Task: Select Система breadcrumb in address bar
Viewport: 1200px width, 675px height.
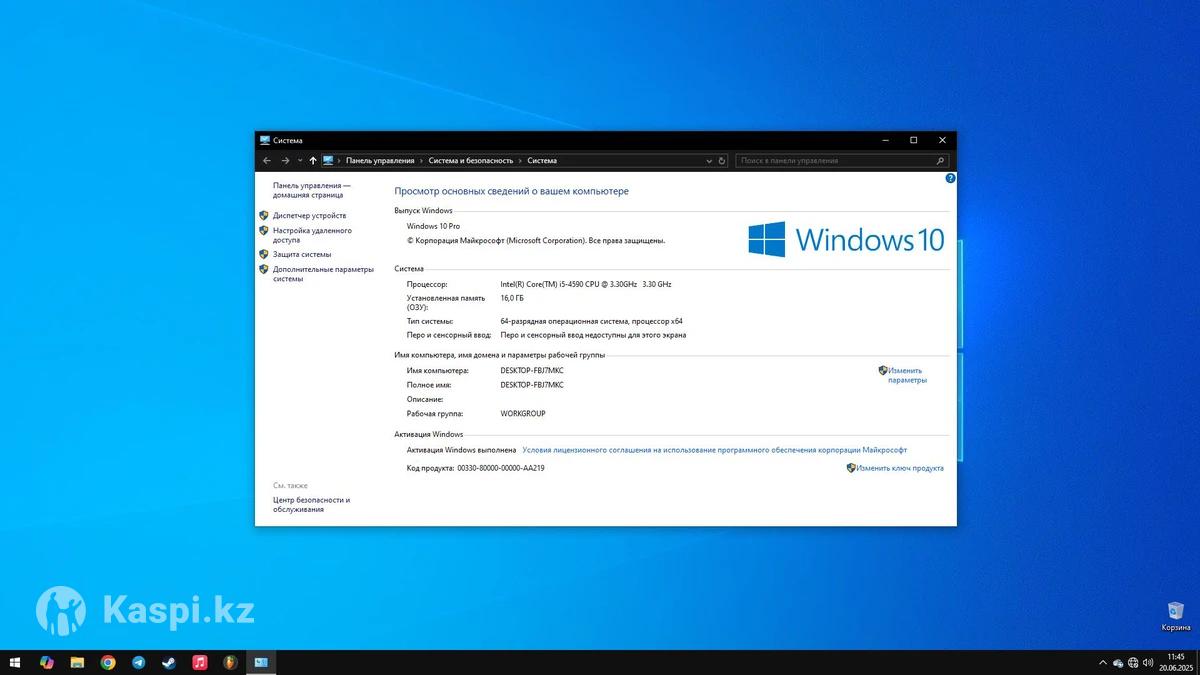Action: pyautogui.click(x=542, y=160)
